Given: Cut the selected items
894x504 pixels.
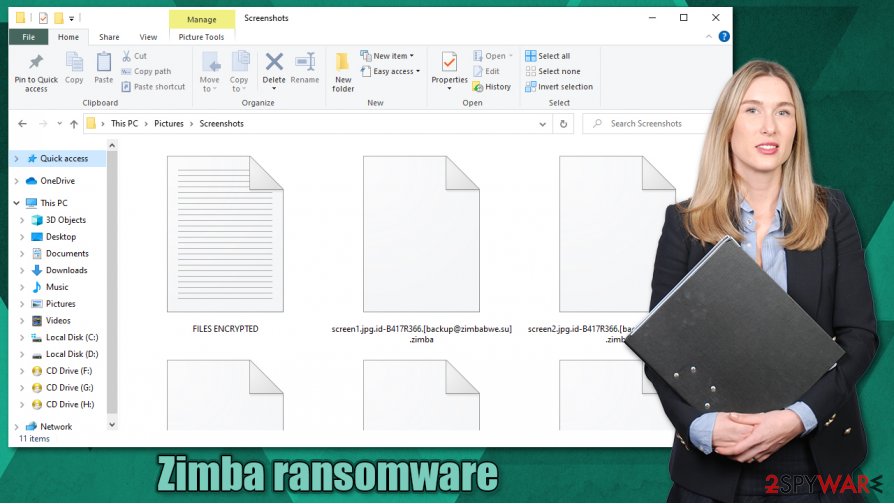Looking at the screenshot, I should [x=135, y=56].
